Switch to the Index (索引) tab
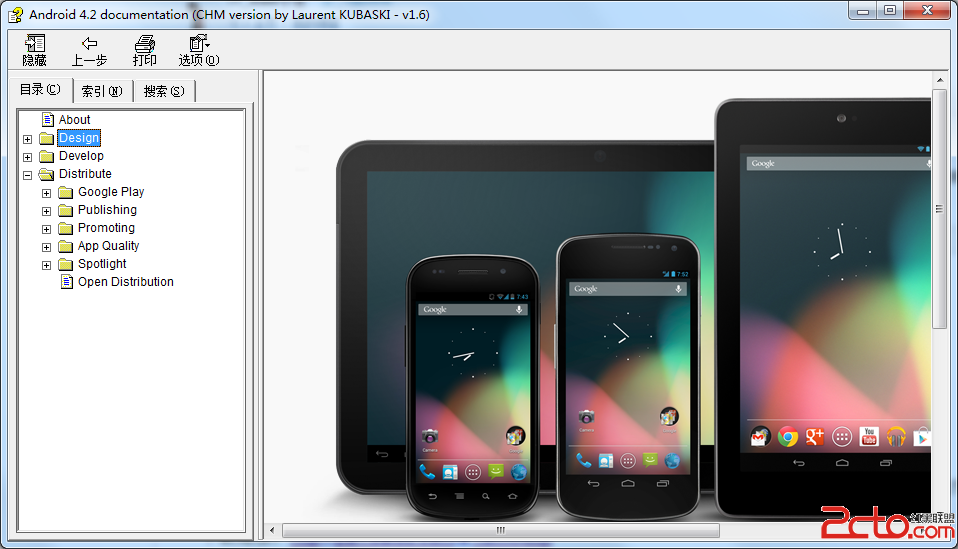The height and width of the screenshot is (549, 958). (102, 92)
